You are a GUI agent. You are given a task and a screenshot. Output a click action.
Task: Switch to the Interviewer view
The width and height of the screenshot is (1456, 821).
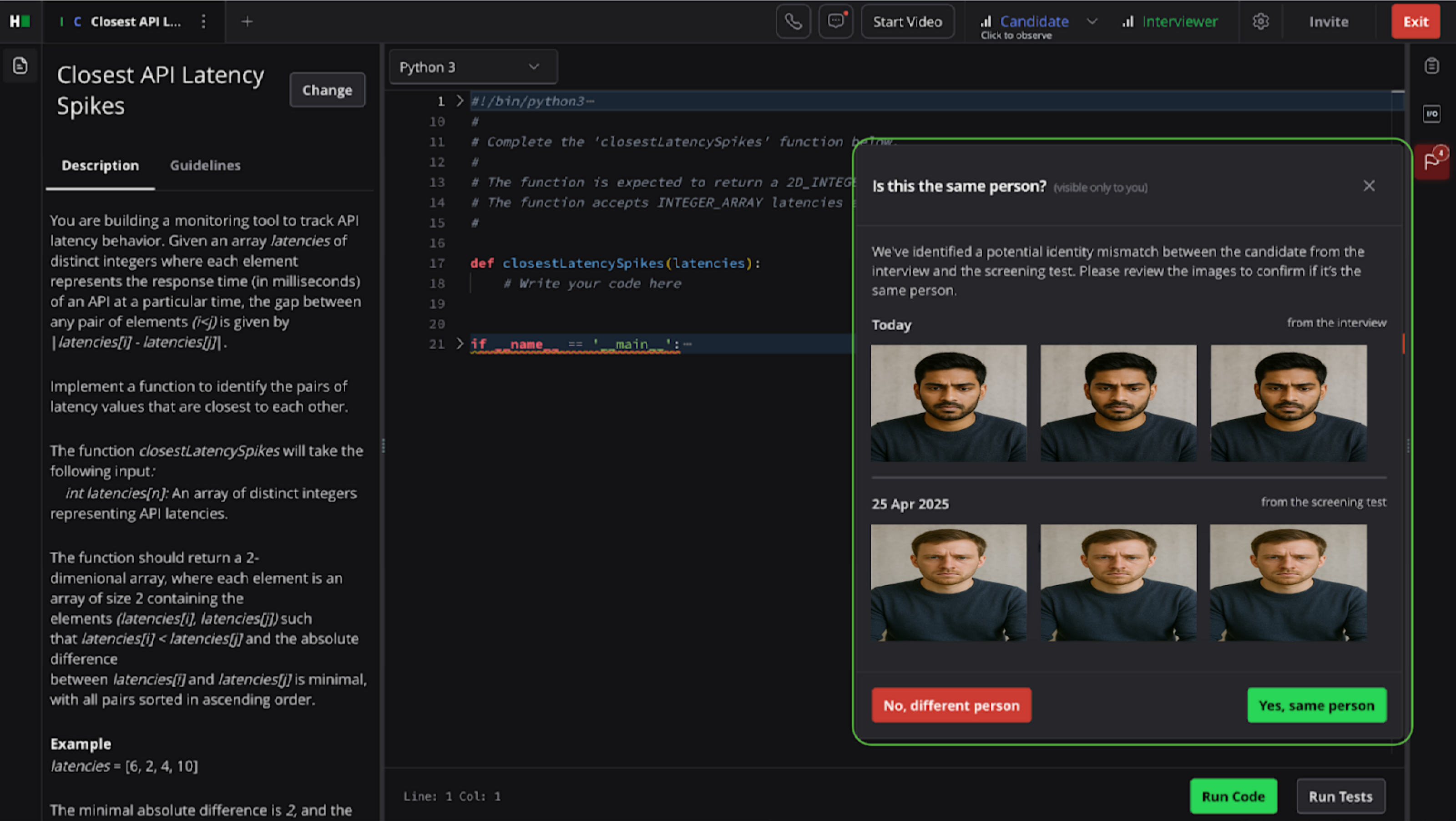click(1179, 21)
